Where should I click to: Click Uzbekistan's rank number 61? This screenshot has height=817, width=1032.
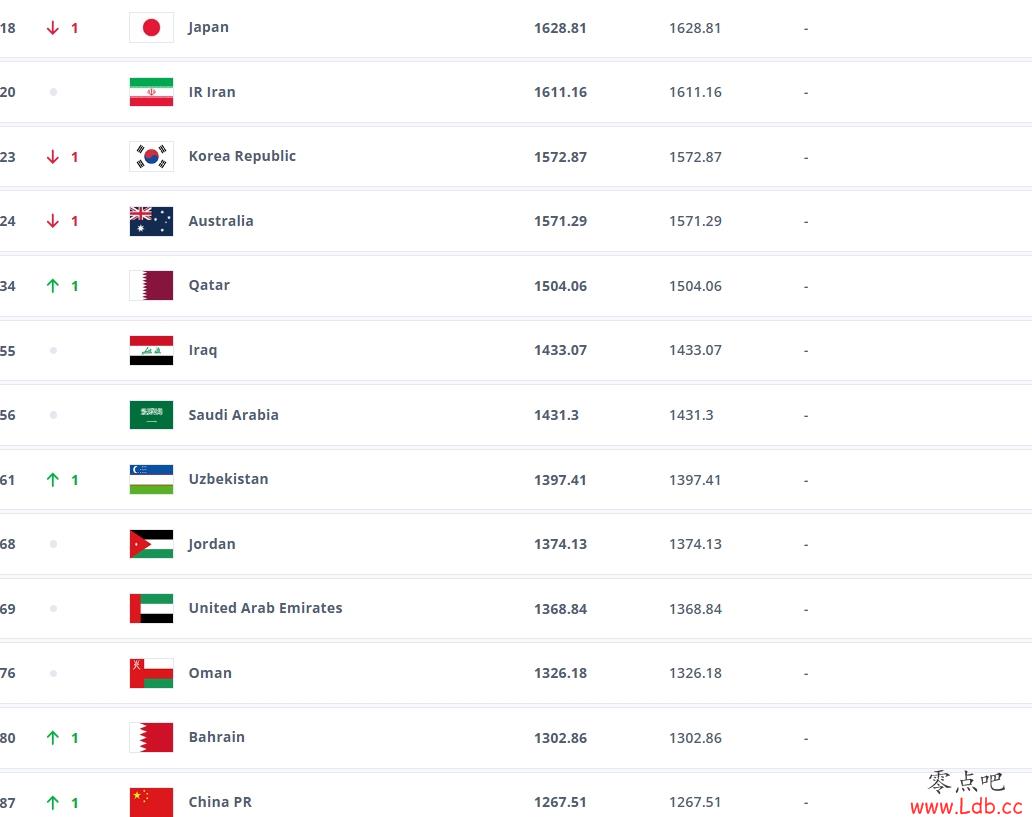(7, 480)
